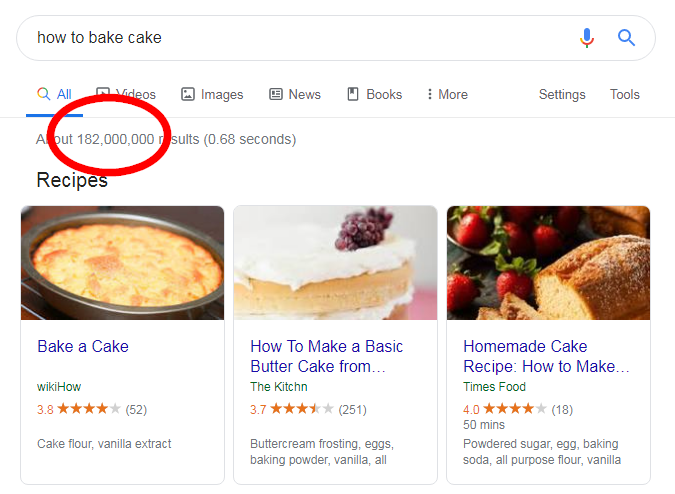Click the Times Food cake thumbnail
This screenshot has height=494, width=675.
coord(548,263)
